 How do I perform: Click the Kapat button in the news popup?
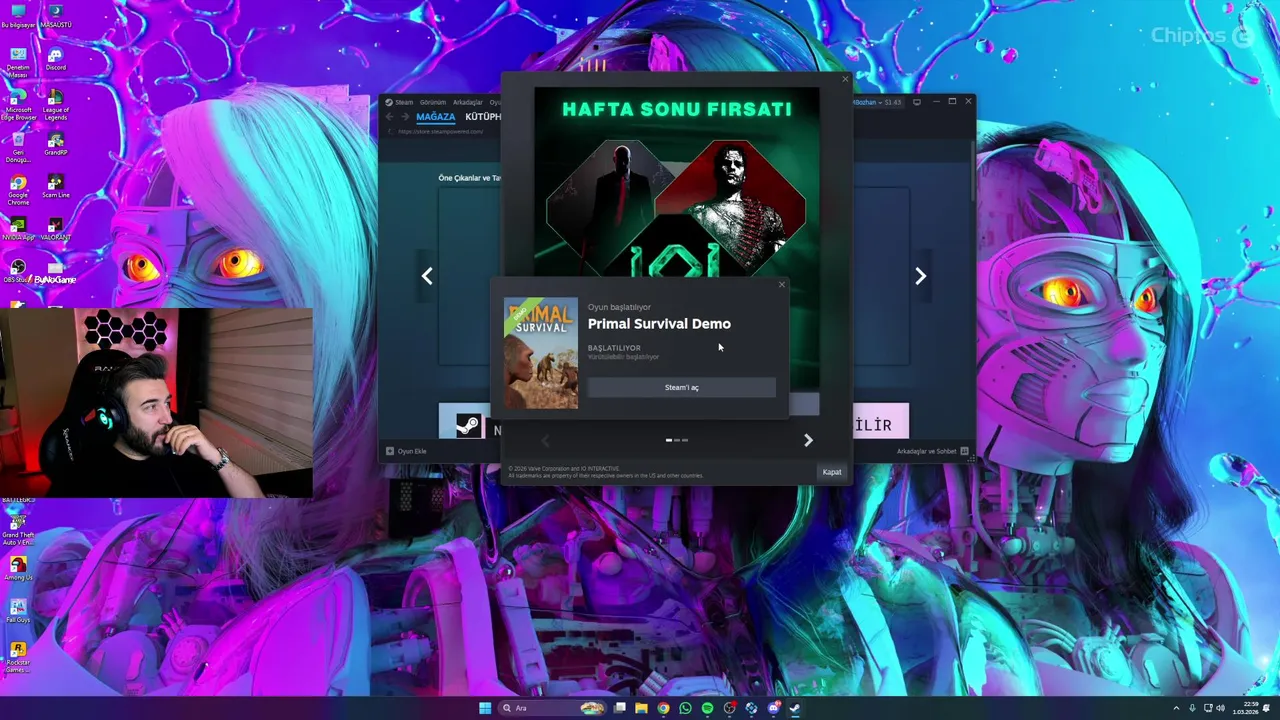pos(831,472)
